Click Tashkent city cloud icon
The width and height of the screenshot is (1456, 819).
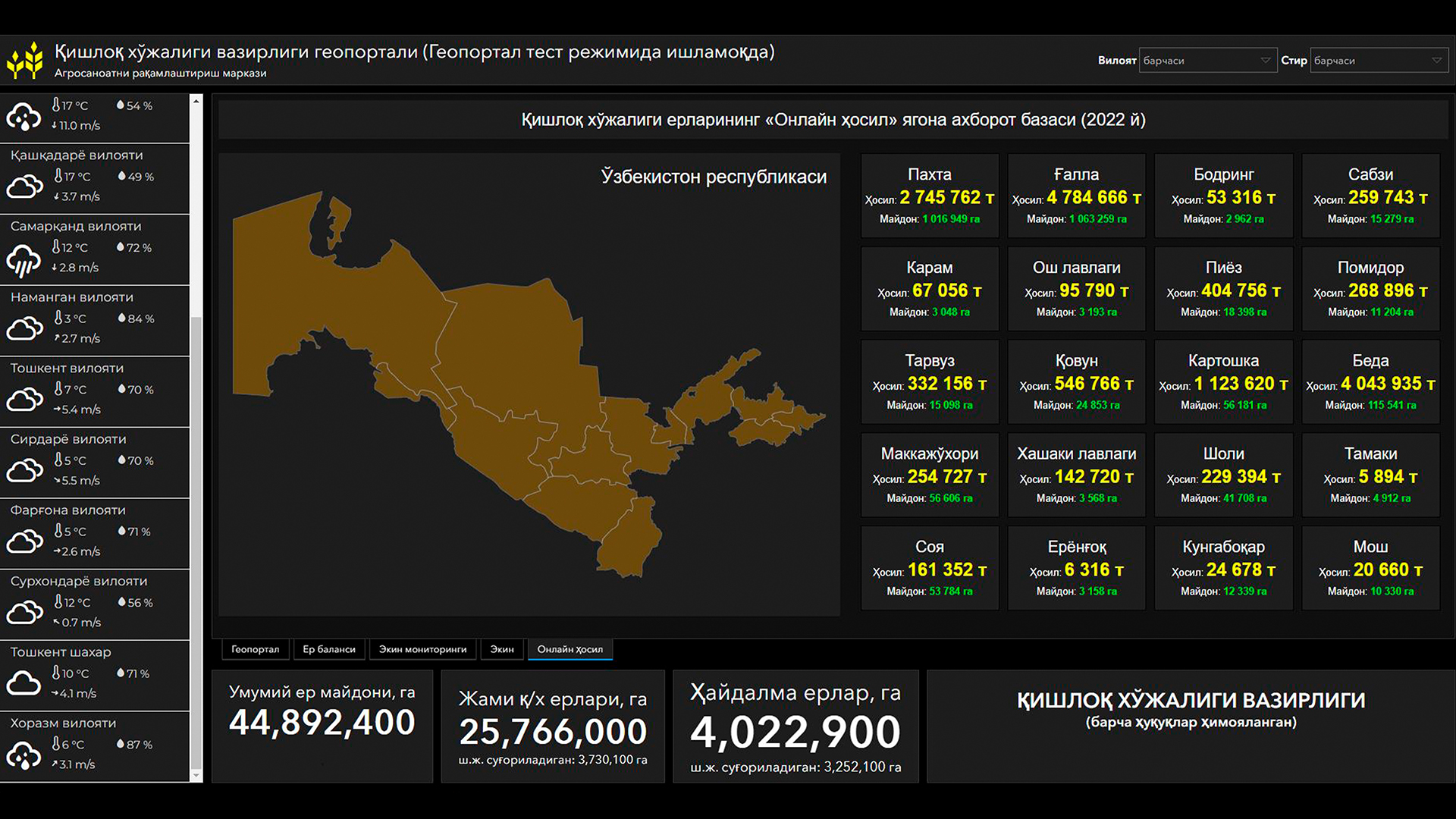tap(24, 683)
